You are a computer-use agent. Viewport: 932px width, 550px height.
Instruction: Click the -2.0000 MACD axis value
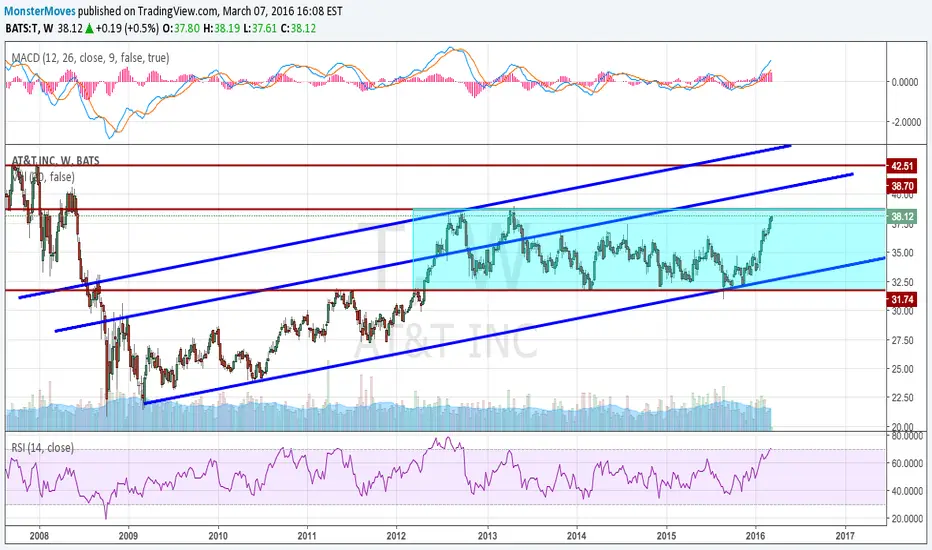pos(905,122)
